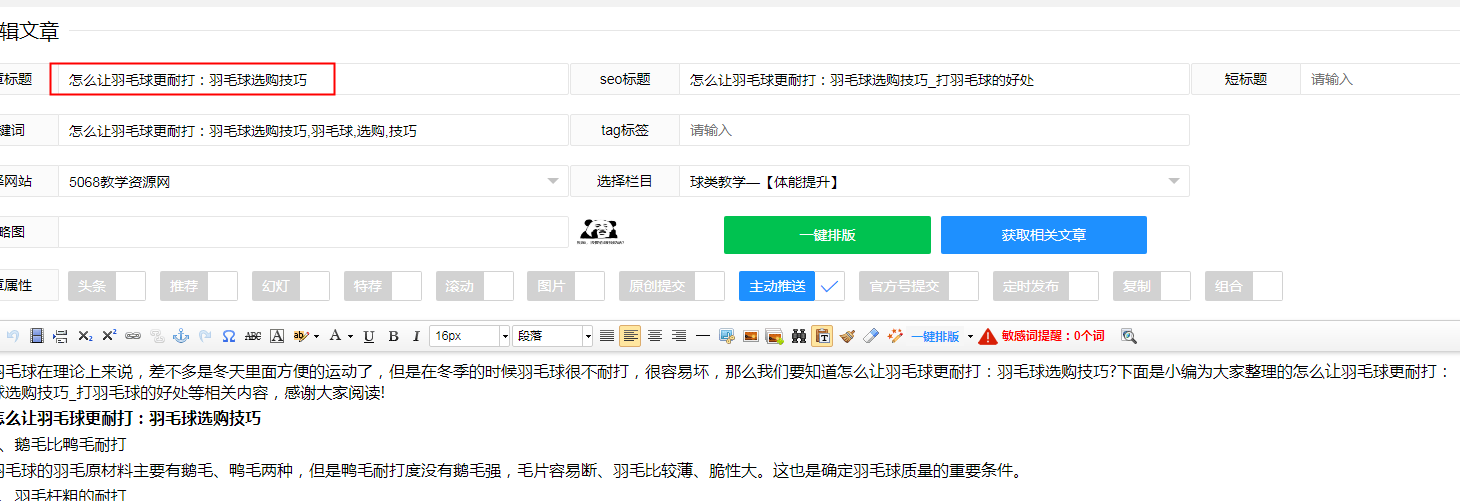The width and height of the screenshot is (1460, 501).
Task: Click the single image insert icon
Action: click(751, 336)
